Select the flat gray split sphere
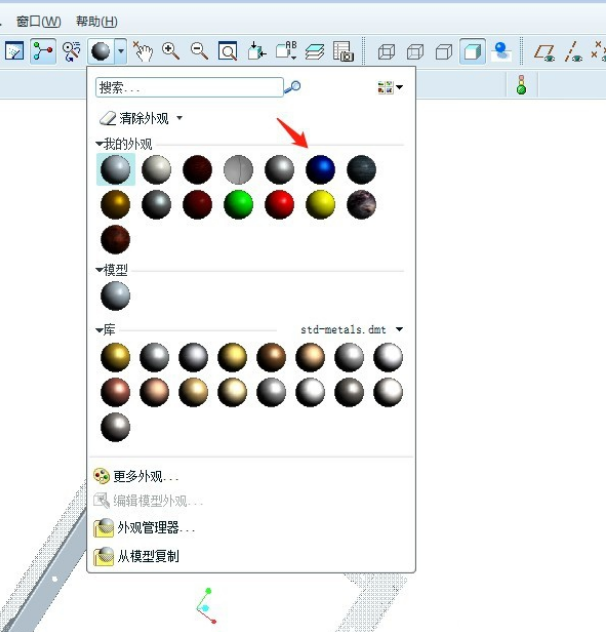The width and height of the screenshot is (606, 632). 238,170
